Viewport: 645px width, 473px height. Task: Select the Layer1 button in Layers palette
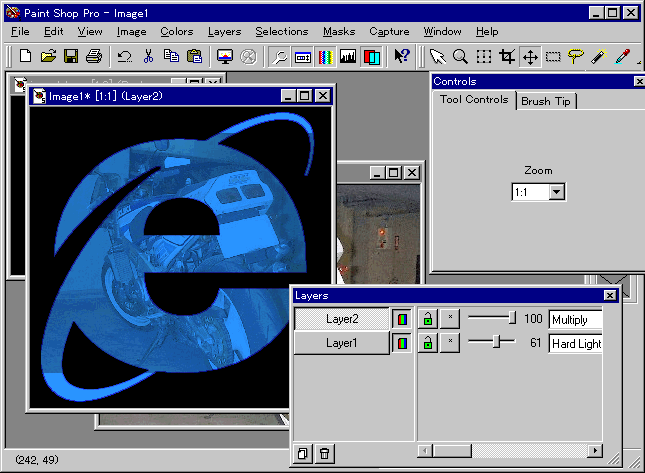coord(341,343)
